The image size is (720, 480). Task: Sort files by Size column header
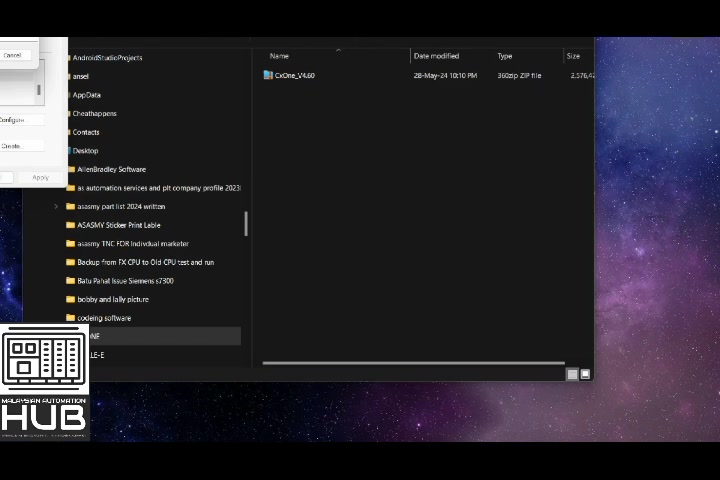point(573,56)
